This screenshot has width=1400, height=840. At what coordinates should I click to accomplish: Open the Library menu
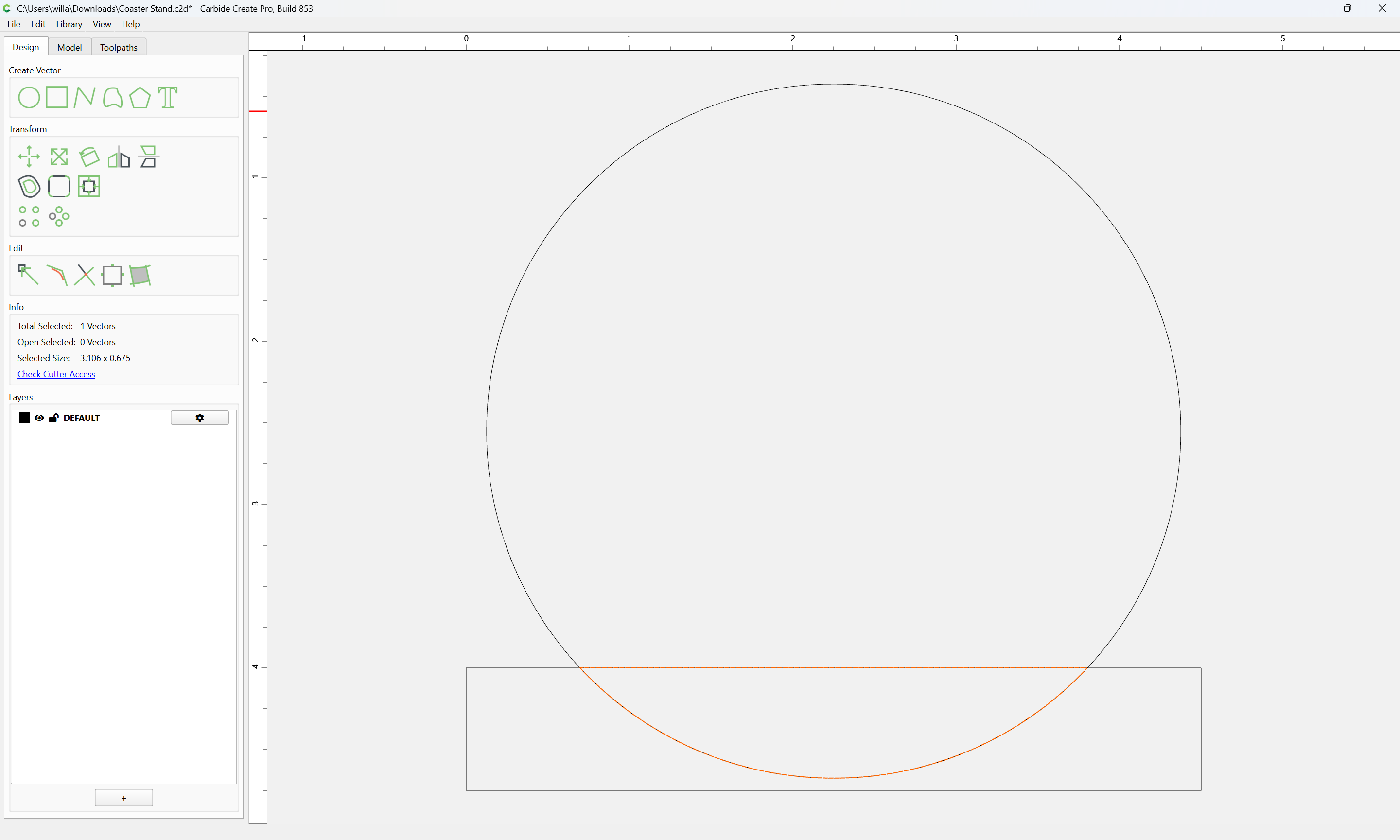coord(69,24)
